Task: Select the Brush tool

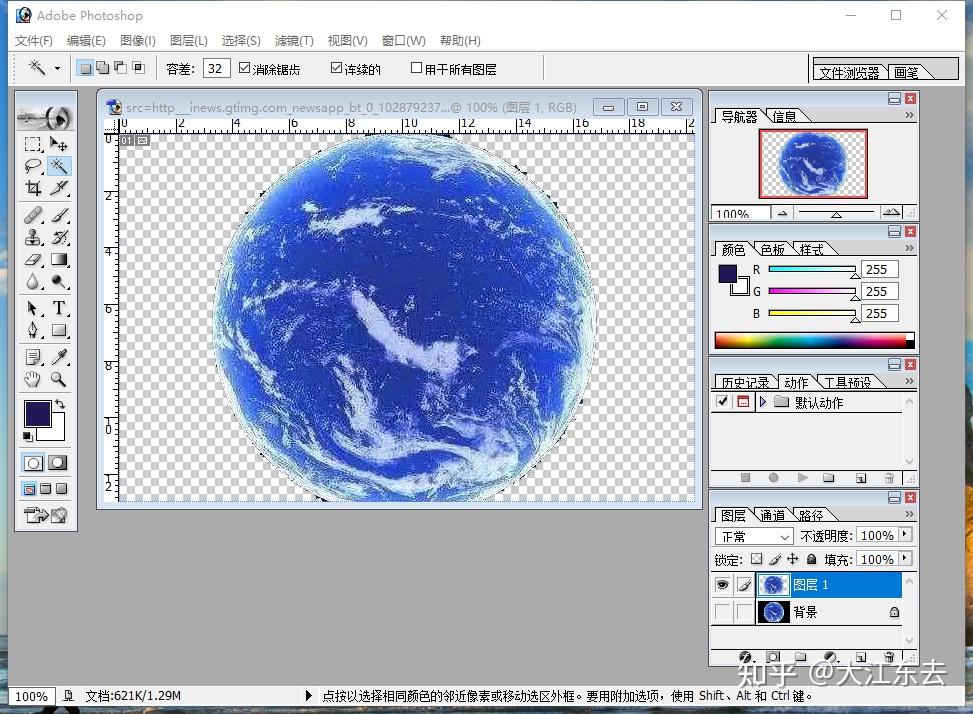Action: [59, 215]
